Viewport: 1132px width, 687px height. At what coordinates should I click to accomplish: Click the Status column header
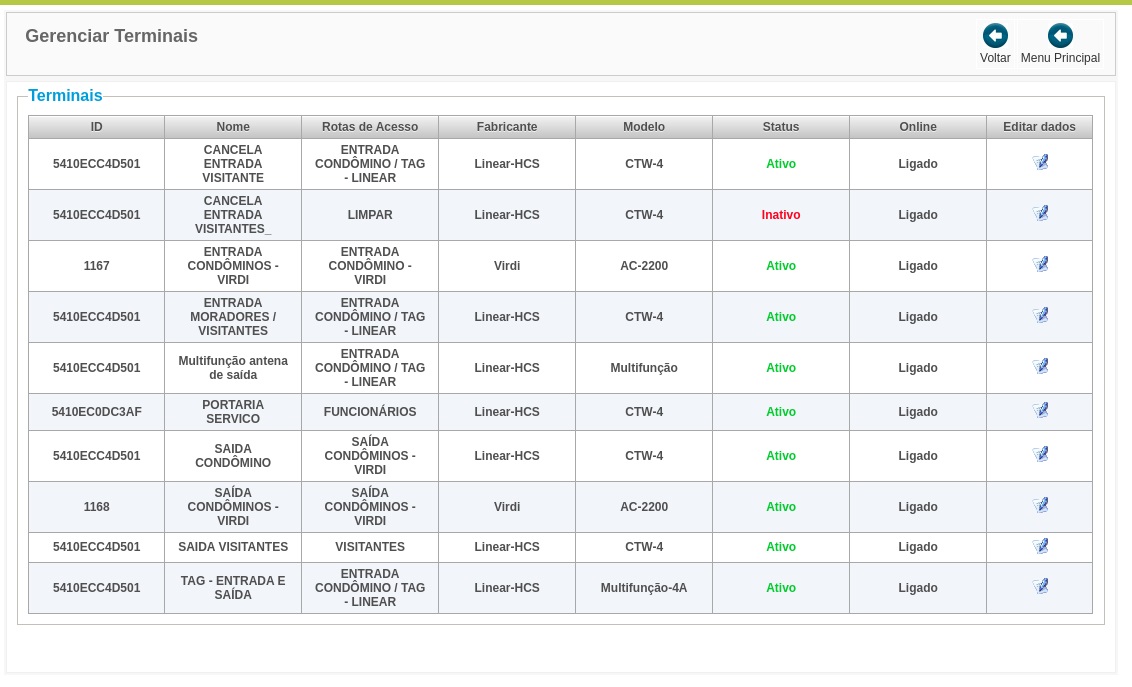tap(780, 127)
